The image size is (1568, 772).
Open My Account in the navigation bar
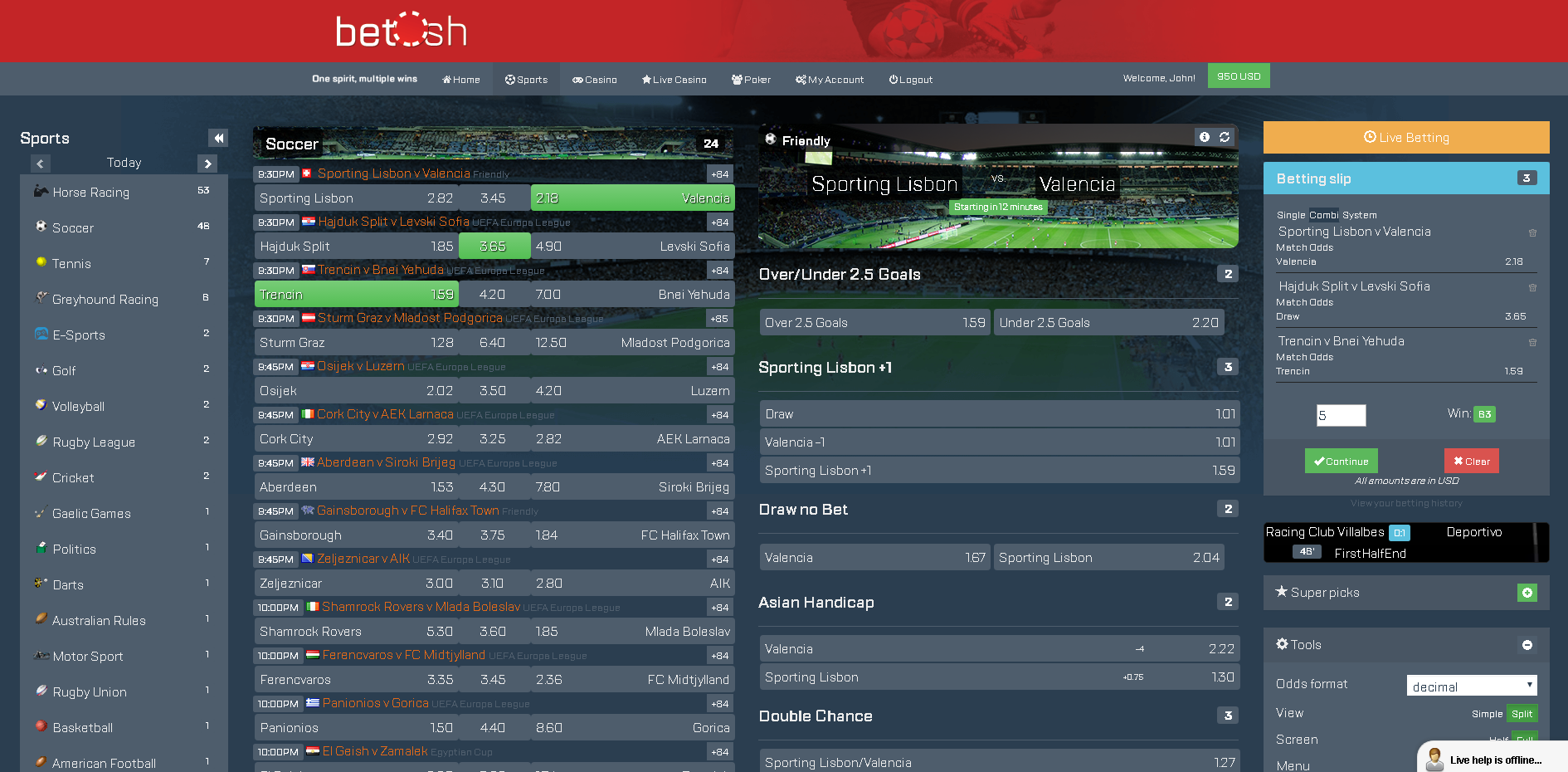(x=830, y=80)
